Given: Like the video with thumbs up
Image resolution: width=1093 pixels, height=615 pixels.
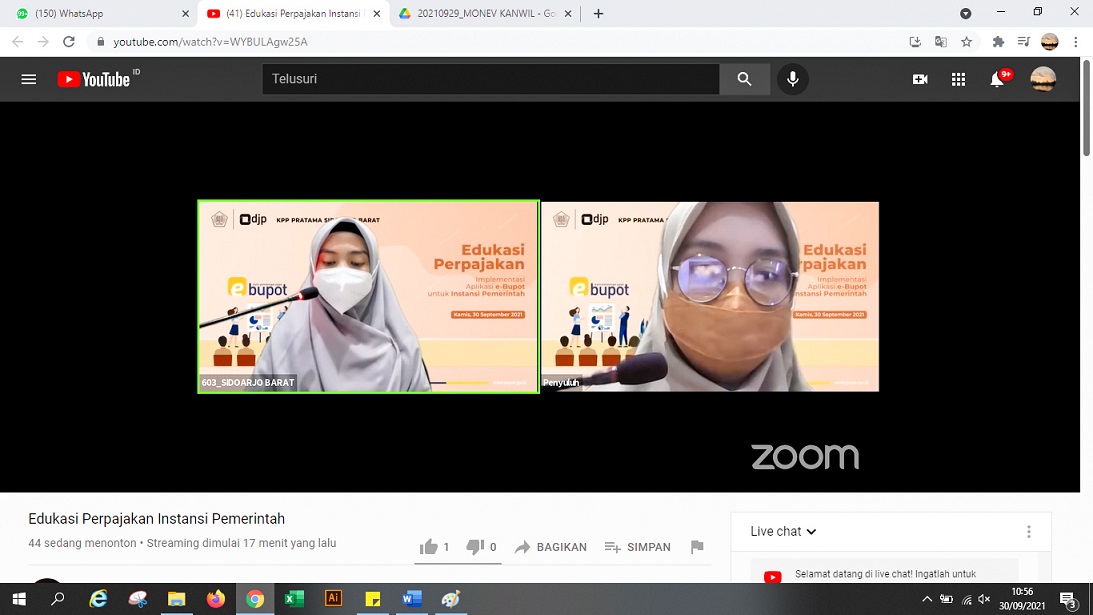Looking at the screenshot, I should (x=430, y=547).
